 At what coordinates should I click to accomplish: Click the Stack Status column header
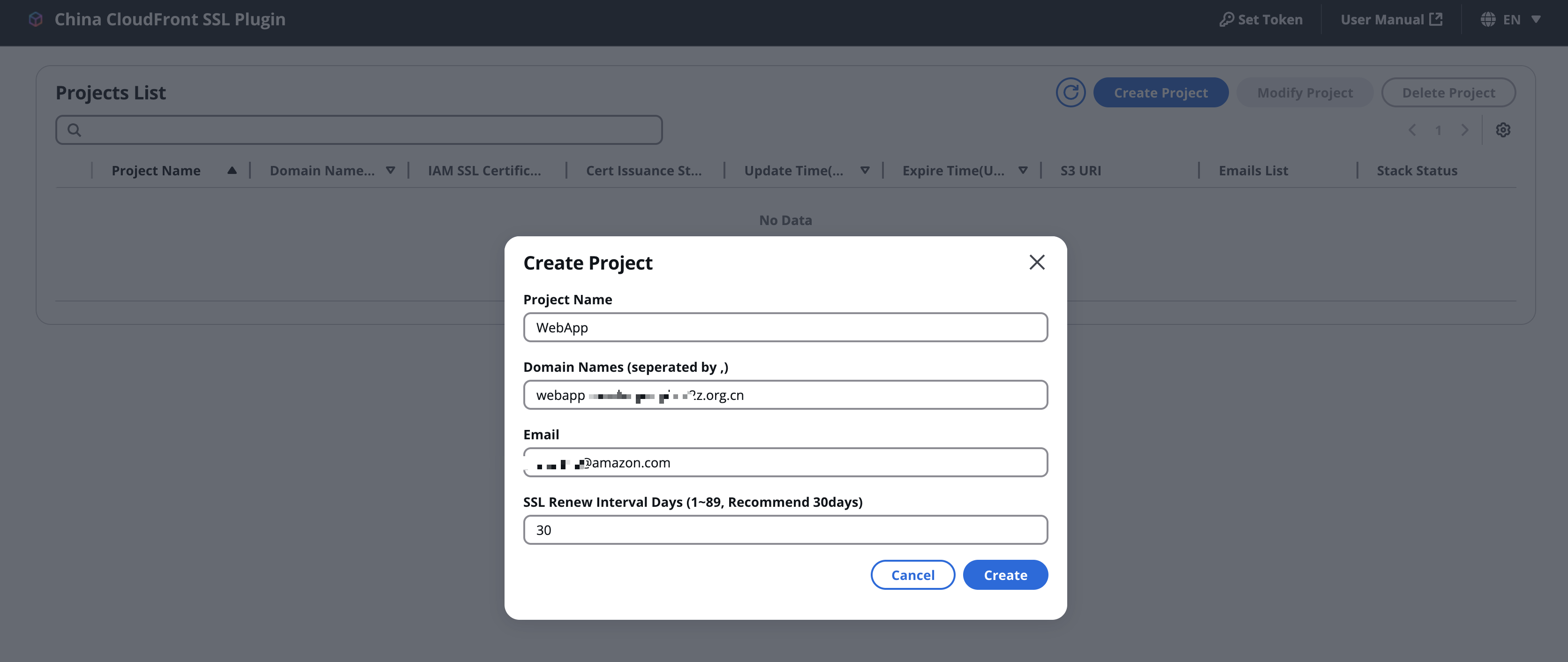pos(1417,170)
